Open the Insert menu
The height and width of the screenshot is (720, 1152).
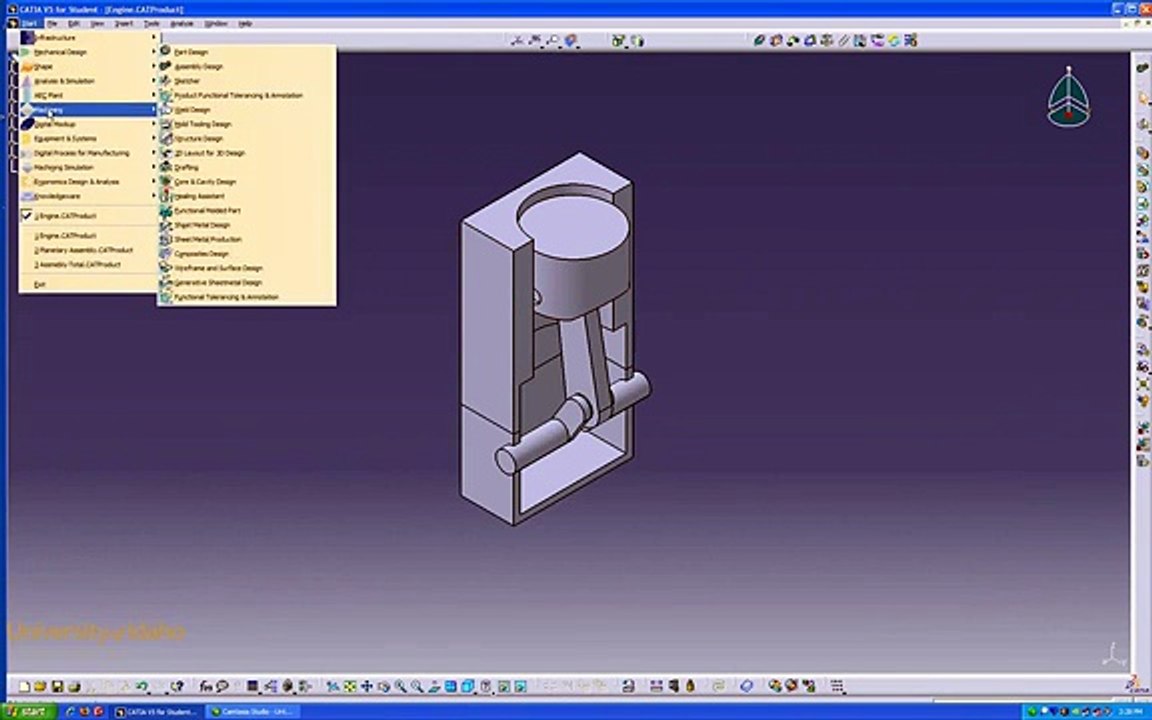click(x=123, y=24)
